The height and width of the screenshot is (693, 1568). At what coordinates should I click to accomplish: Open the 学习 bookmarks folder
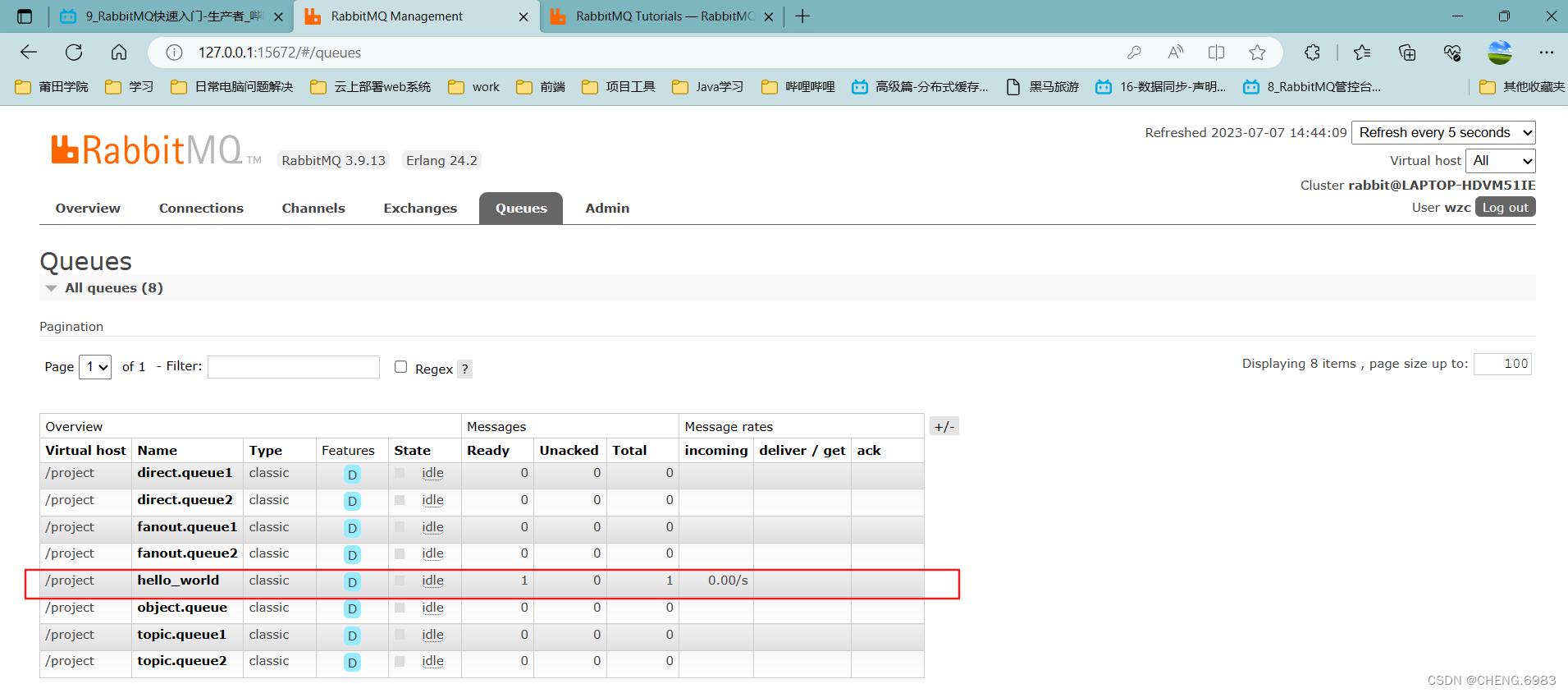coord(129,87)
